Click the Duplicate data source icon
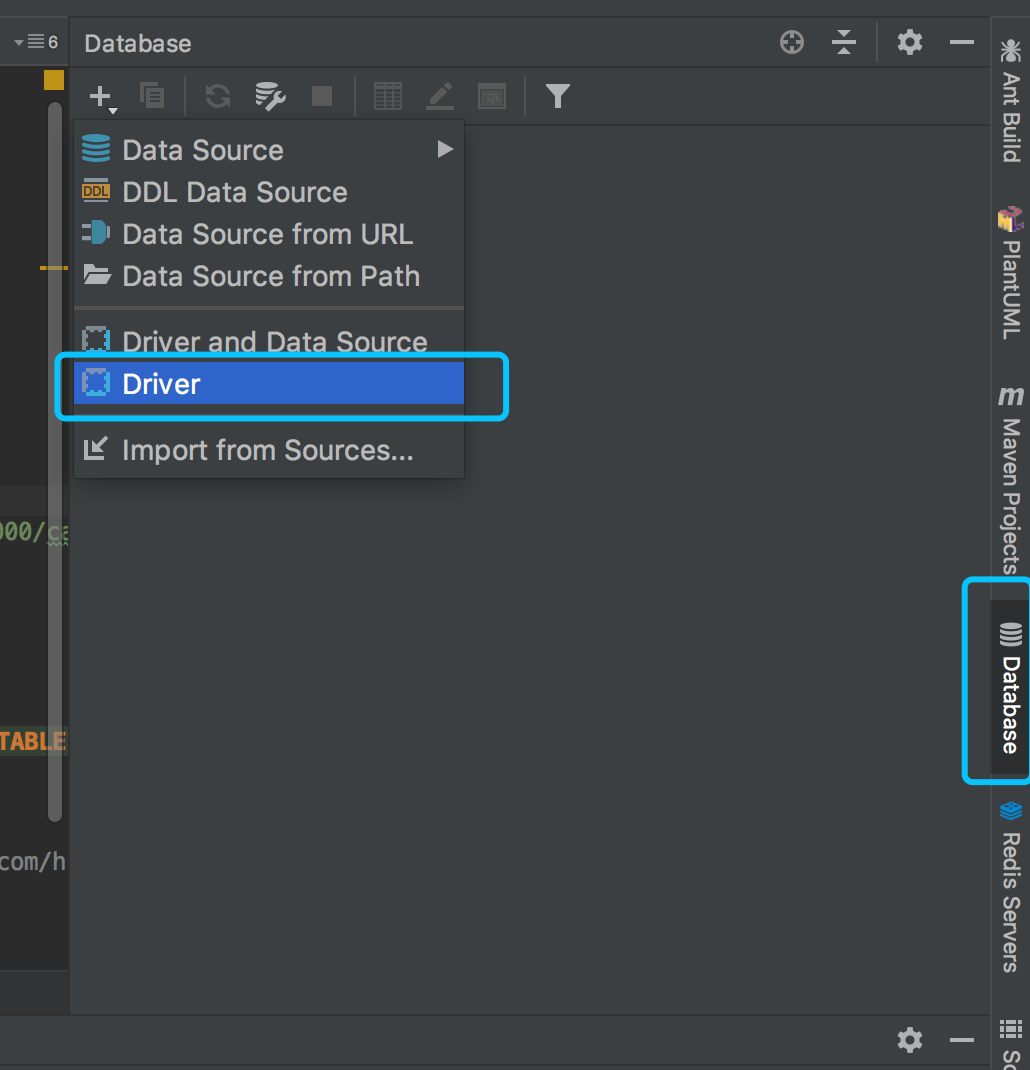The image size is (1030, 1070). pyautogui.click(x=152, y=96)
